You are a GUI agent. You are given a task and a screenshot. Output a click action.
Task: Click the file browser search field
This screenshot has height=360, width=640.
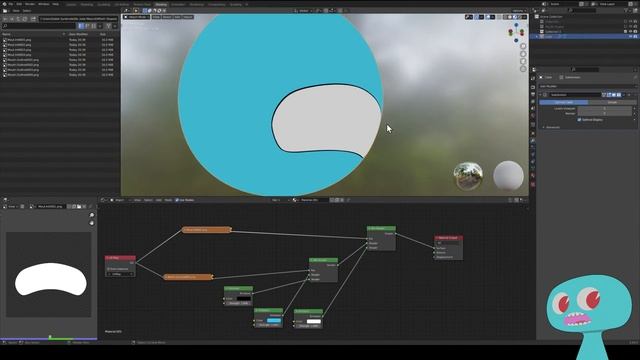(39, 26)
